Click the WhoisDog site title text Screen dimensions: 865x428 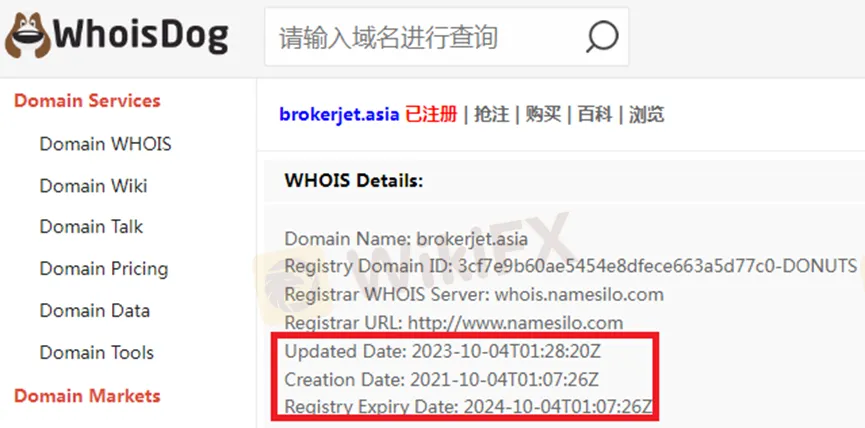pyautogui.click(x=140, y=36)
